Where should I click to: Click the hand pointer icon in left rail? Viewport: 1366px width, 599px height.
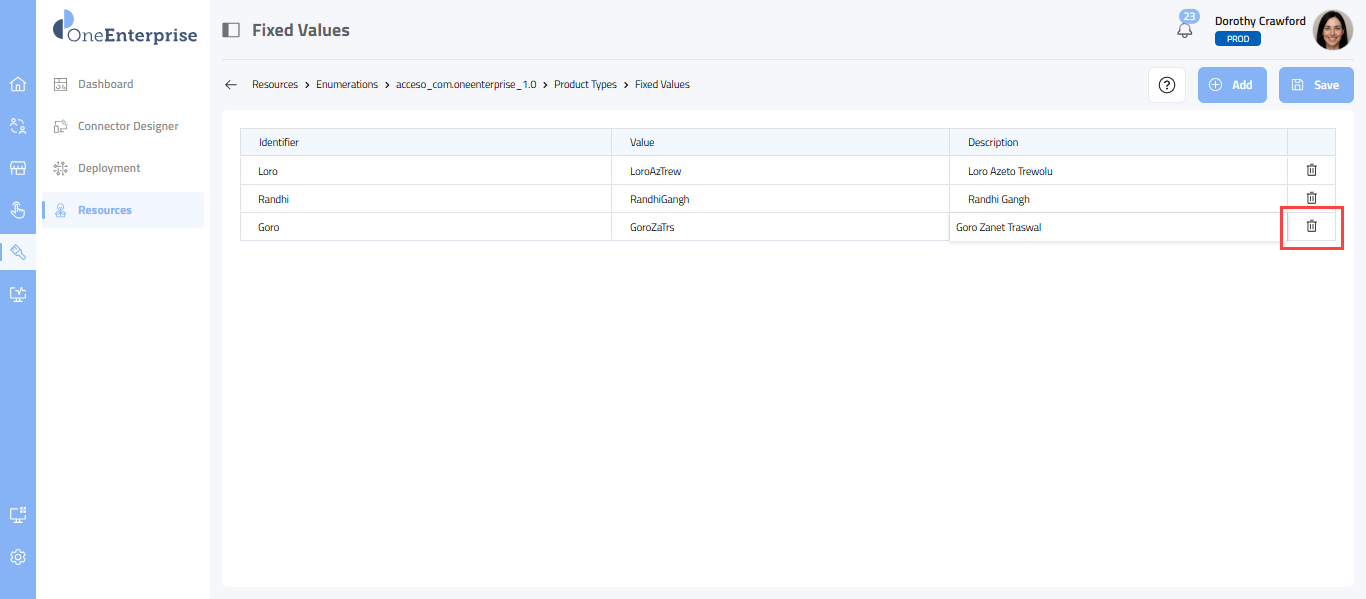(18, 210)
